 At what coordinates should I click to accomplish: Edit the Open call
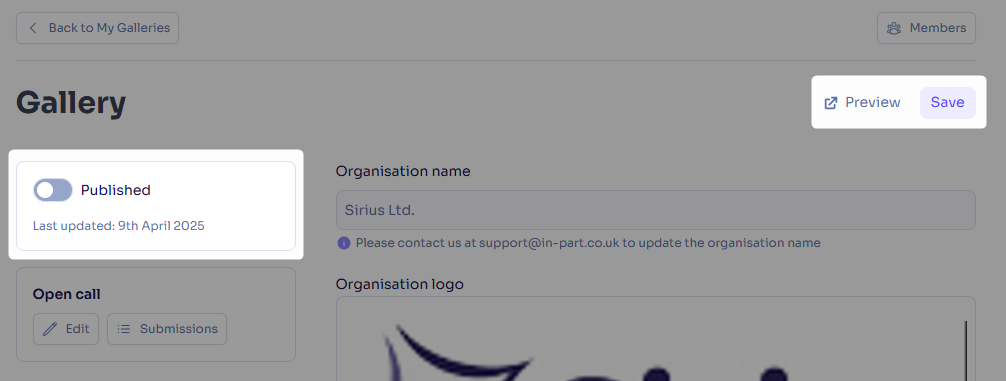(x=66, y=329)
